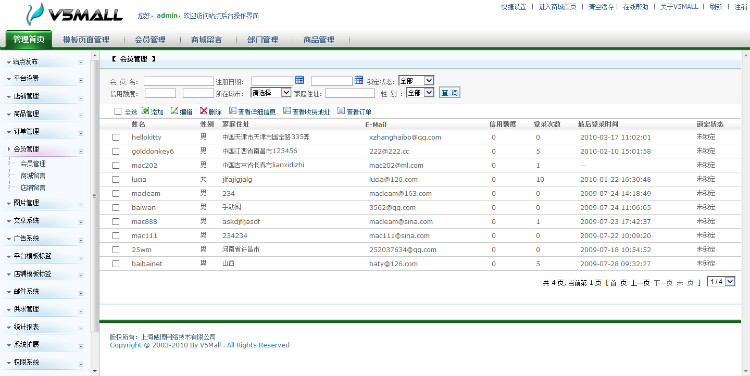Image resolution: width=750 pixels, height=376 pixels.
Task: Click the first credit limit (信用额度) input field
Action: pos(160,93)
